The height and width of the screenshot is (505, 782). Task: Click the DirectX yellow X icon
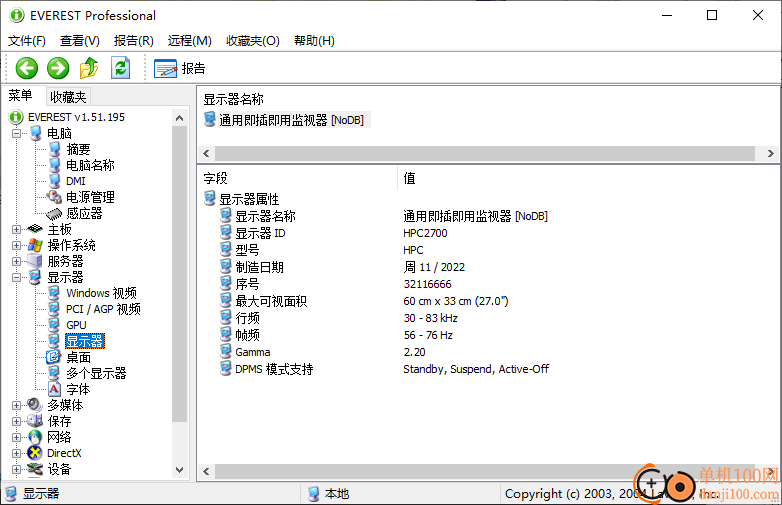point(35,453)
